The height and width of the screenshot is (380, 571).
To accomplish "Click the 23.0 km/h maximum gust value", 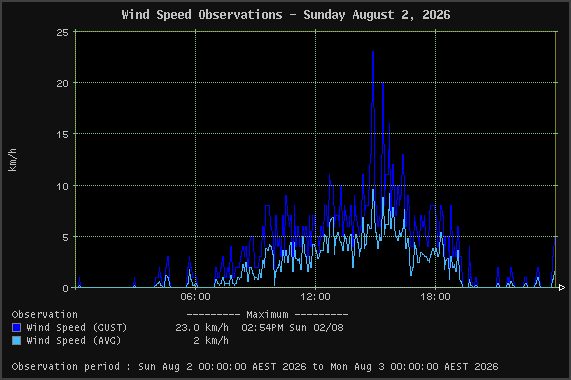I will click(202, 328).
